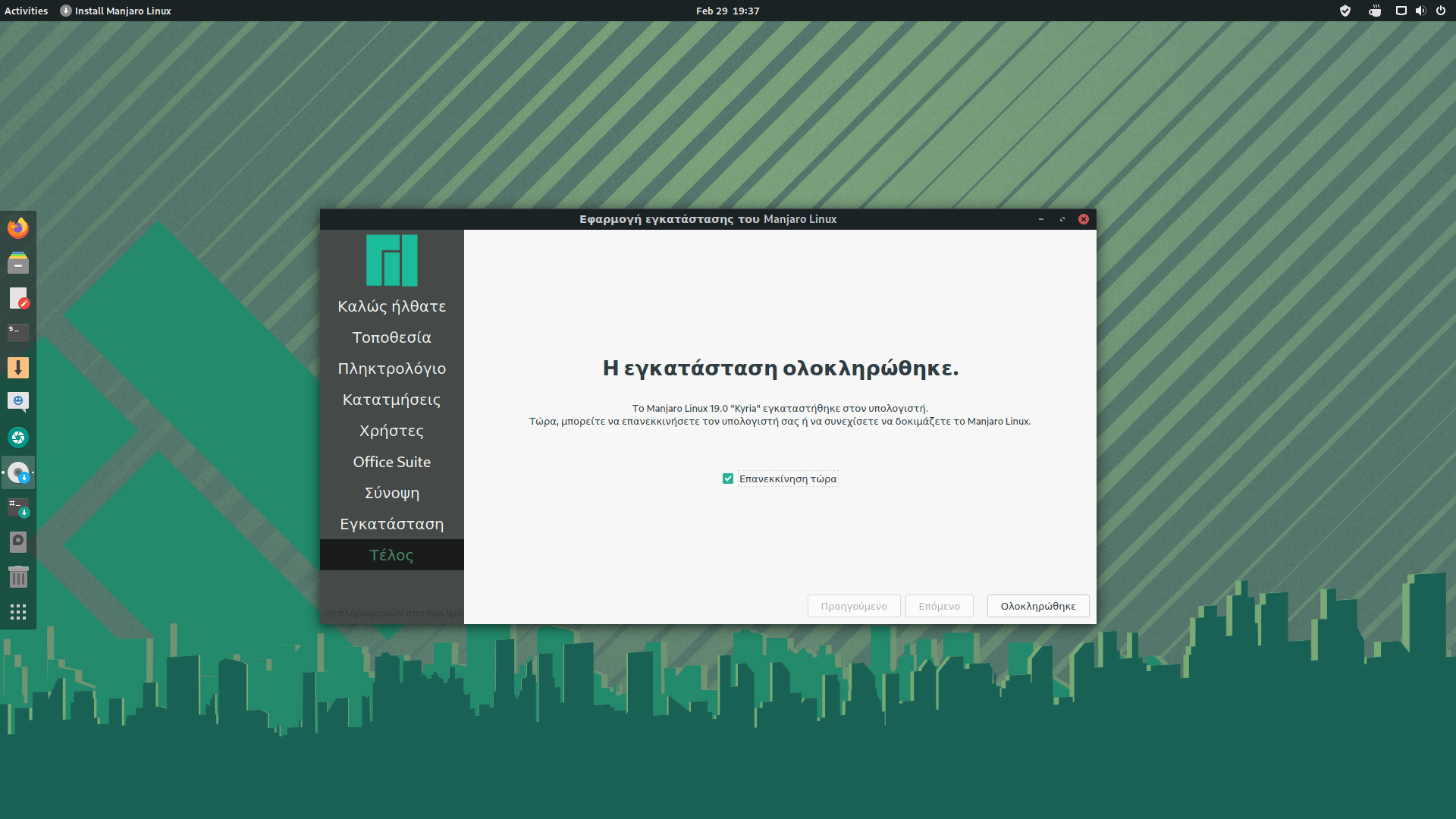Open the chat smiley dock icon
The width and height of the screenshot is (1456, 819).
[18, 402]
